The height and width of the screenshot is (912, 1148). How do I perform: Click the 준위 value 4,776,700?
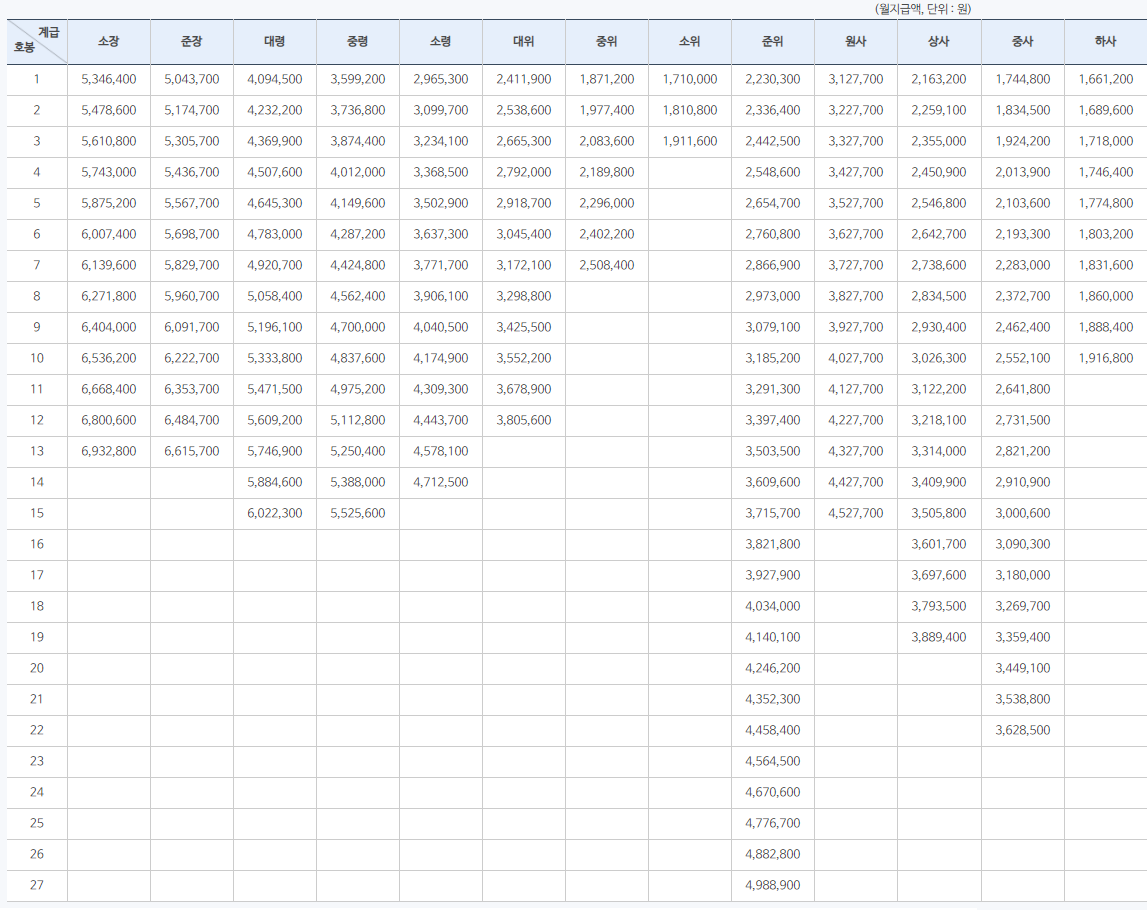[x=772, y=823]
